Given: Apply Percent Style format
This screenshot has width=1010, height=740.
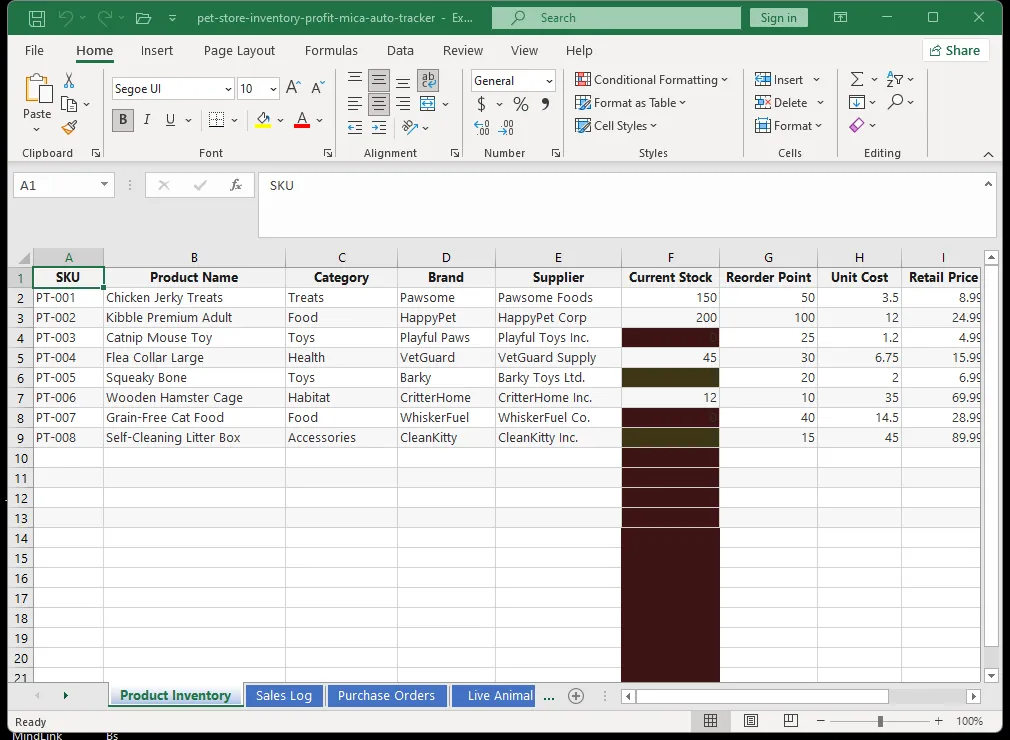Looking at the screenshot, I should pos(520,104).
